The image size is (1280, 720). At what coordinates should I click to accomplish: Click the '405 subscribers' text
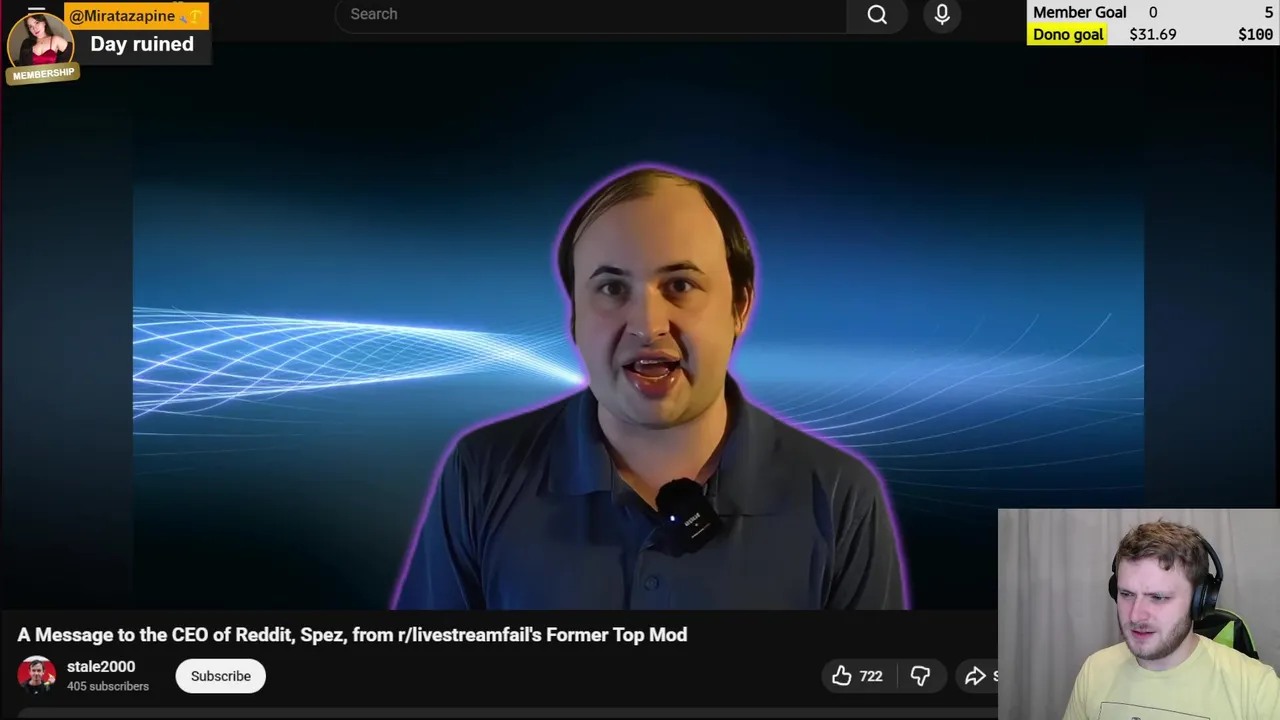point(108,686)
